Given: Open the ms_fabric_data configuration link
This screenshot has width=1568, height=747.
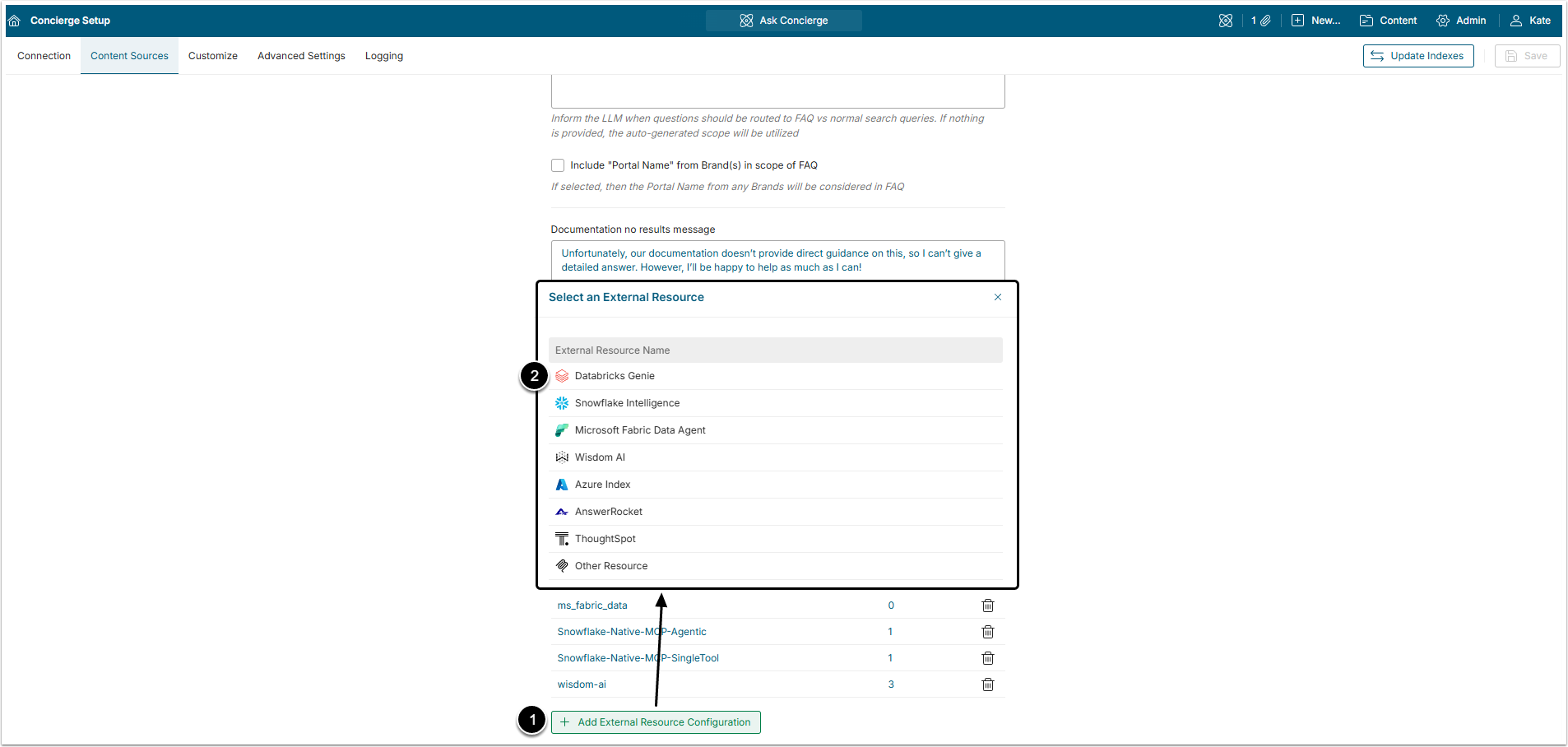Looking at the screenshot, I should [x=592, y=605].
